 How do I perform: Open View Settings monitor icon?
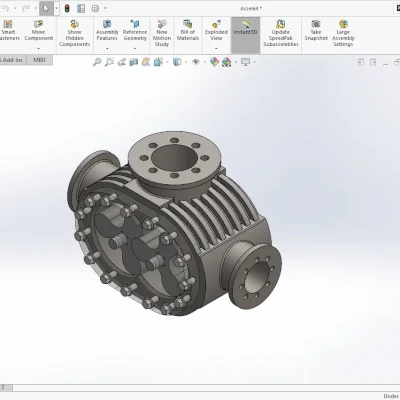pos(245,62)
